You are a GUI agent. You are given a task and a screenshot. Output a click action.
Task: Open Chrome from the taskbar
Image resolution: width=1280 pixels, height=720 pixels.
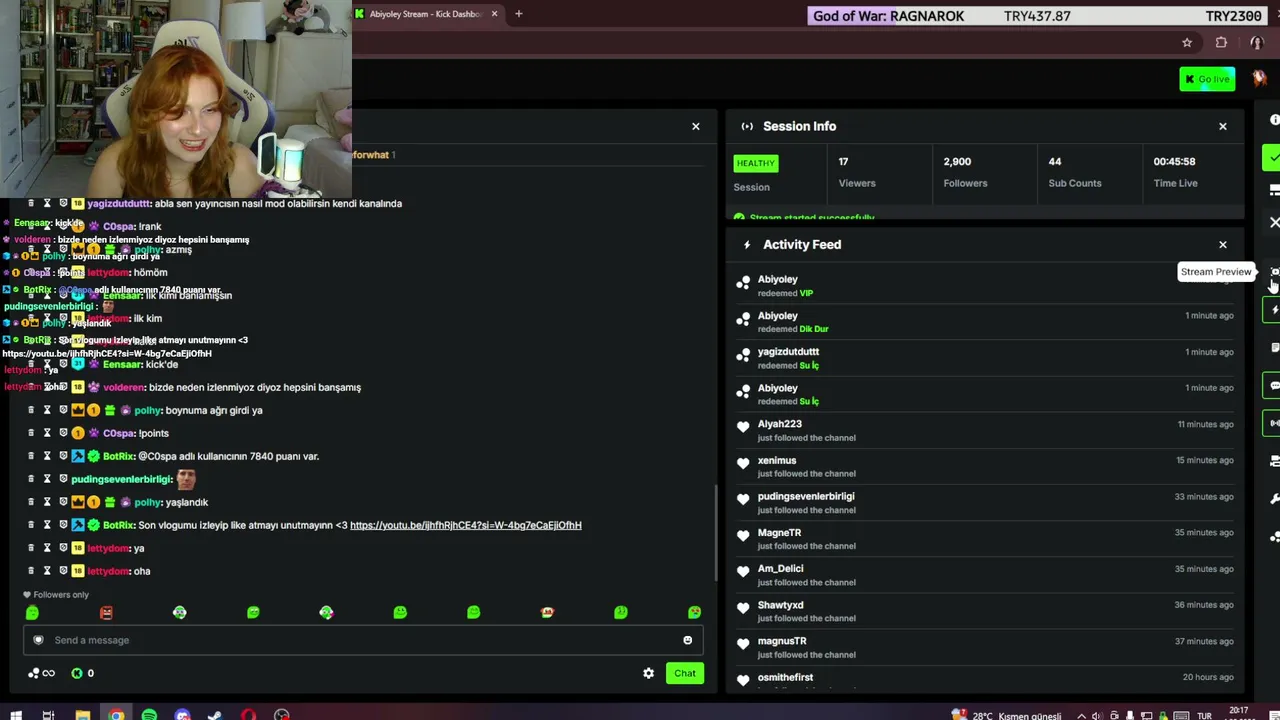click(x=116, y=715)
